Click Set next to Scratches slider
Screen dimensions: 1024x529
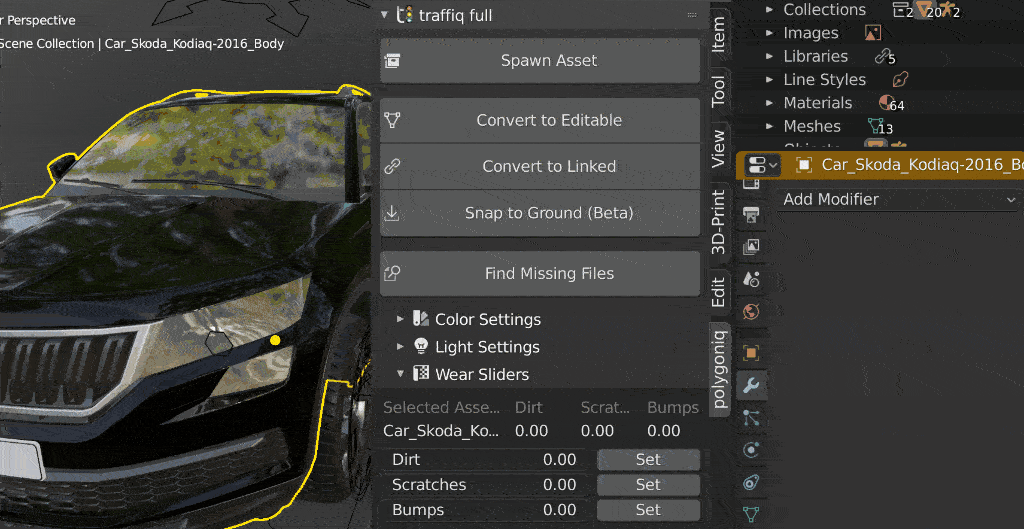(x=648, y=485)
